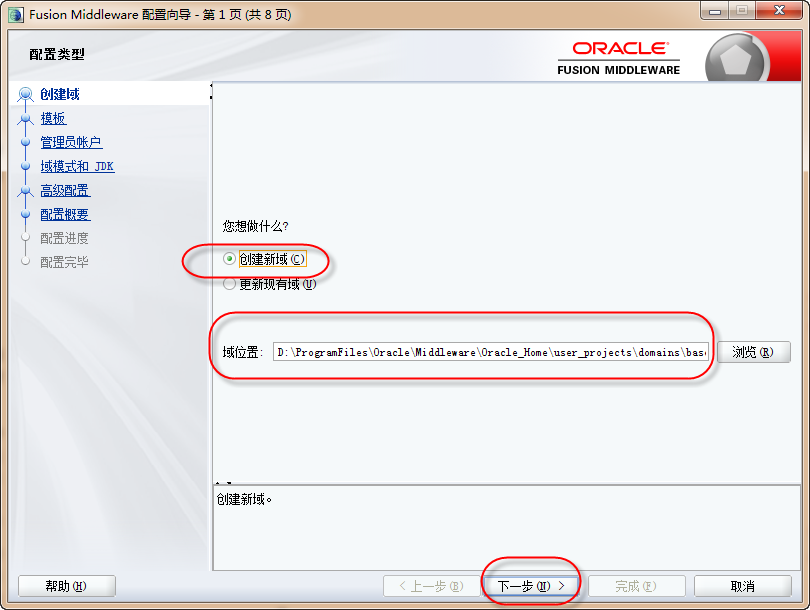This screenshot has width=810, height=610.
Task: Open the 创建域 step in navigation
Action: 60,94
